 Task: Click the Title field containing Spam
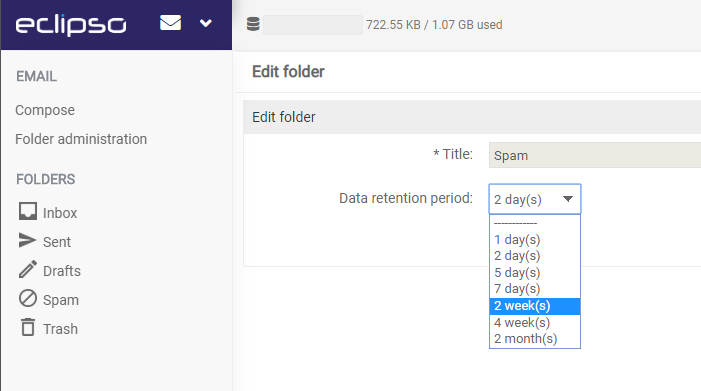pyautogui.click(x=595, y=155)
